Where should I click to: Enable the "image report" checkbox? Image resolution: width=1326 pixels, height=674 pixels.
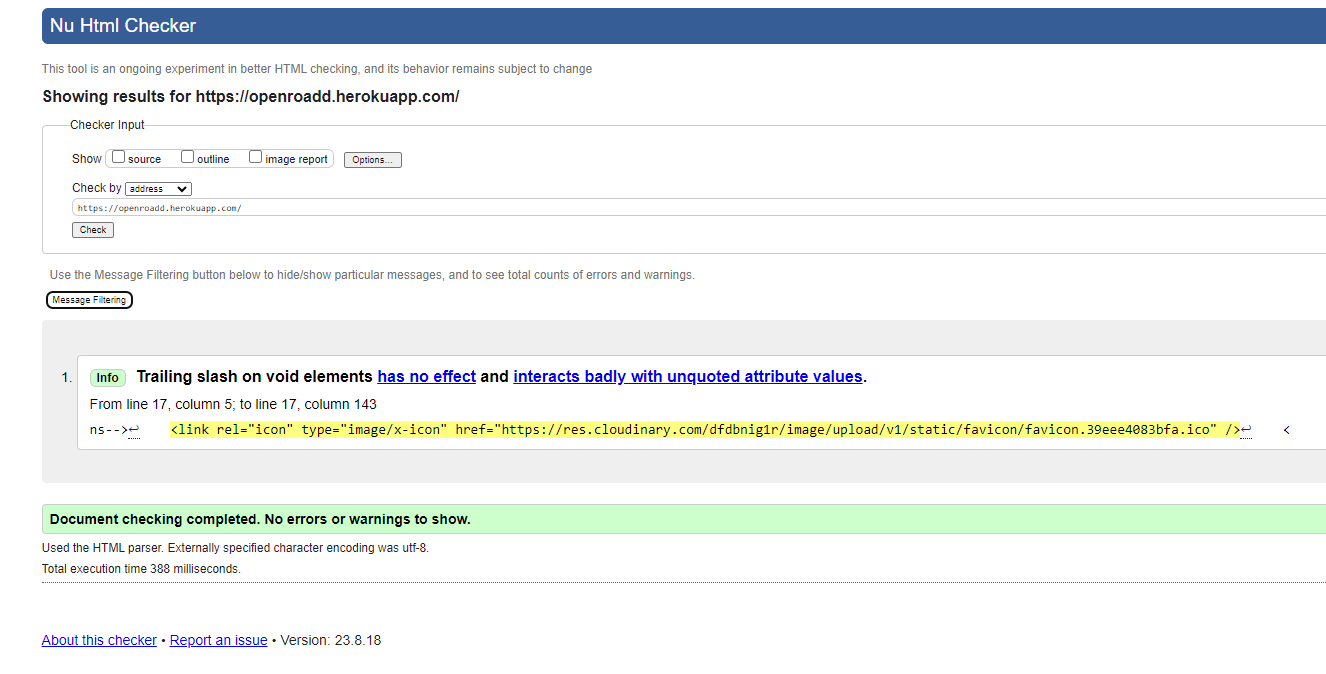click(x=255, y=157)
